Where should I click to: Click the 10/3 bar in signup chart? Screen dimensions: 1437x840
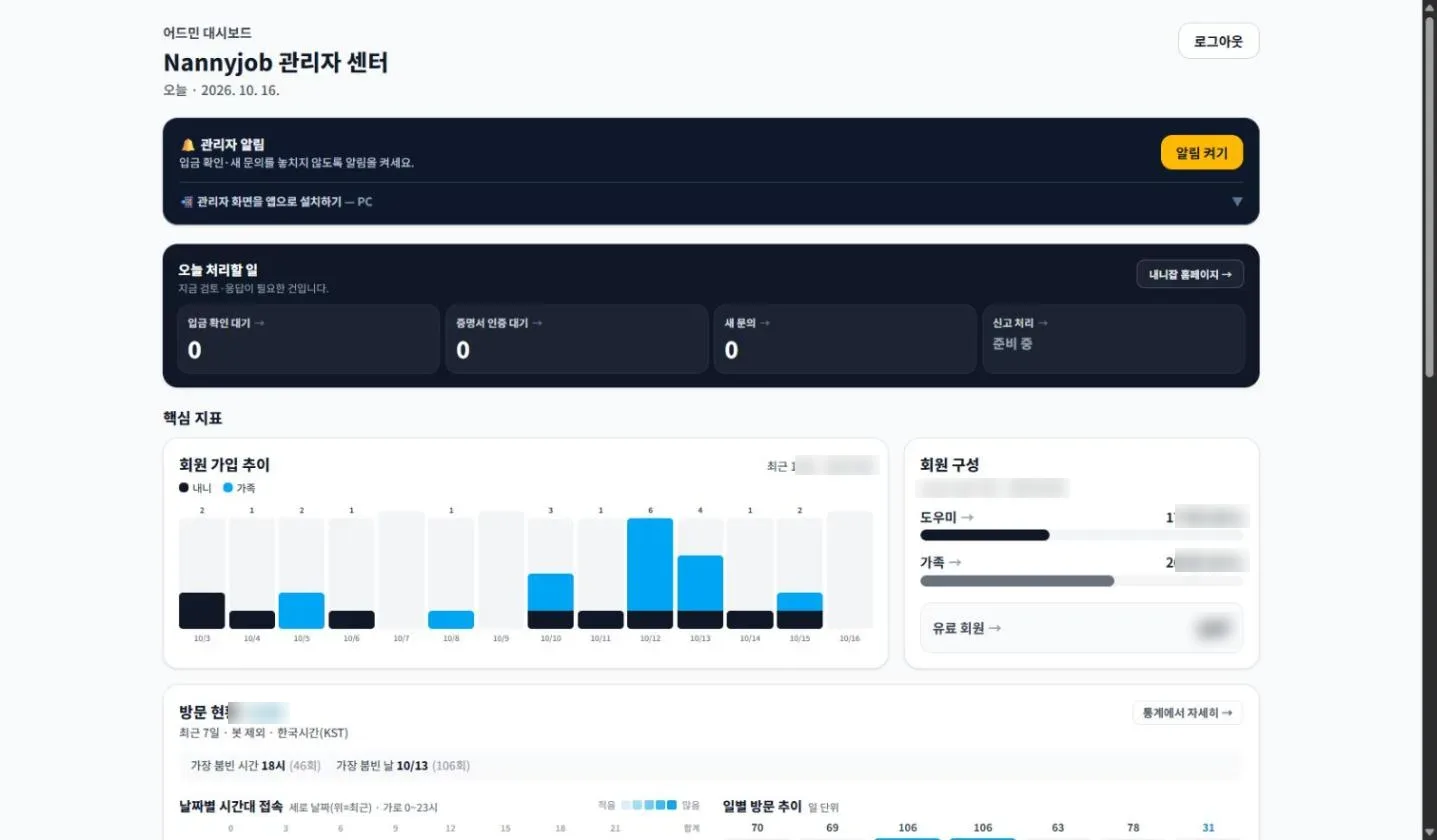pyautogui.click(x=202, y=611)
